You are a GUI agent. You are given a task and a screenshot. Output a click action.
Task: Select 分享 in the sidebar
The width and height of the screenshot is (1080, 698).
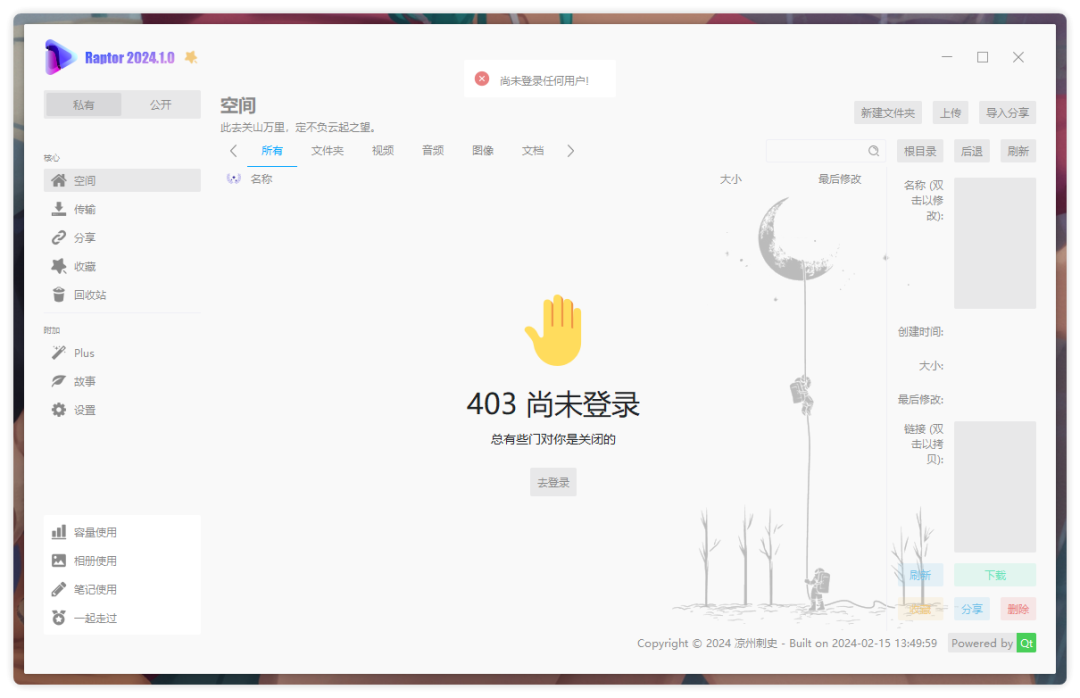coord(80,237)
